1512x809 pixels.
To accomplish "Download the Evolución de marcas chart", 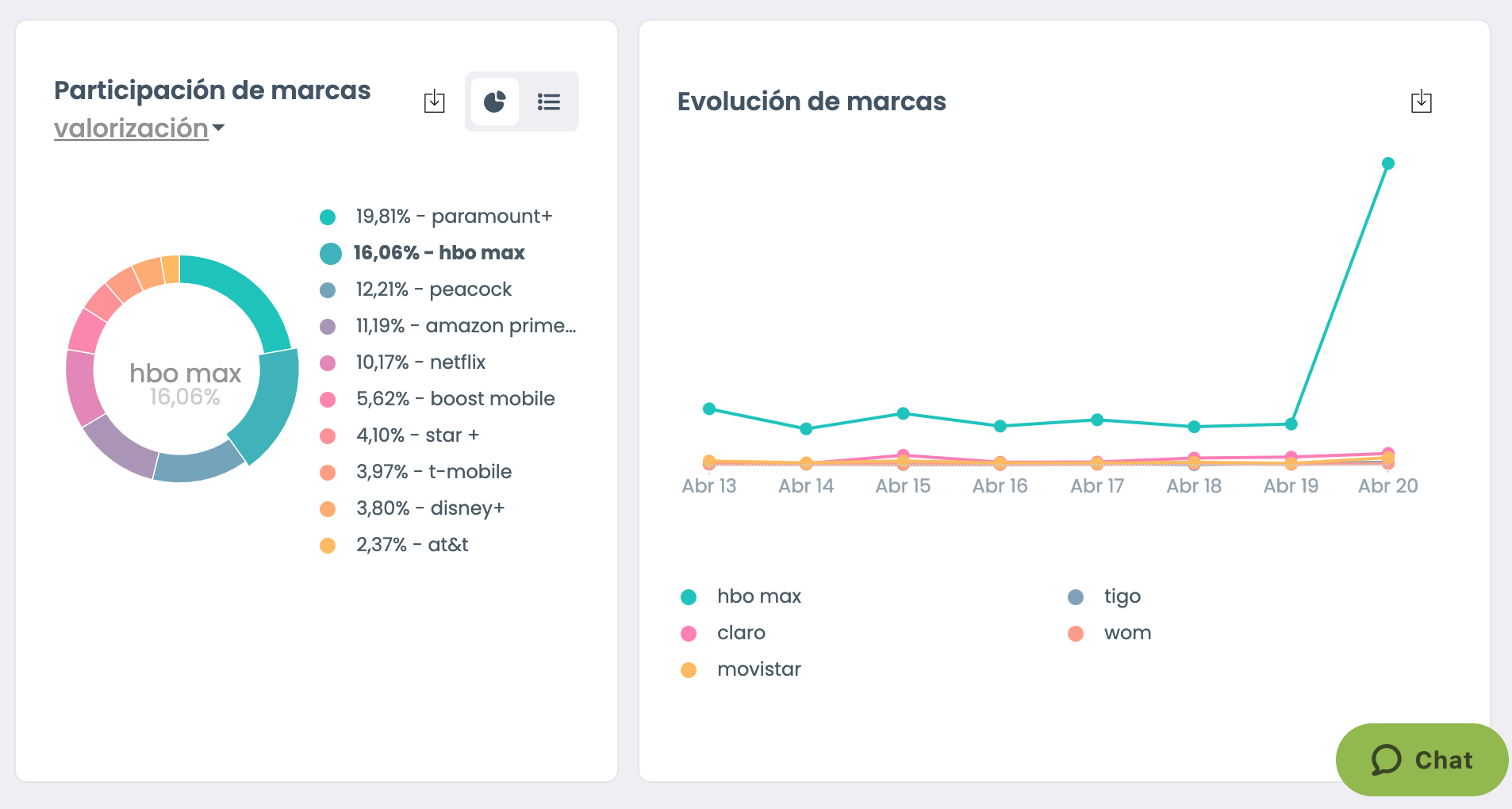I will coord(1421,102).
